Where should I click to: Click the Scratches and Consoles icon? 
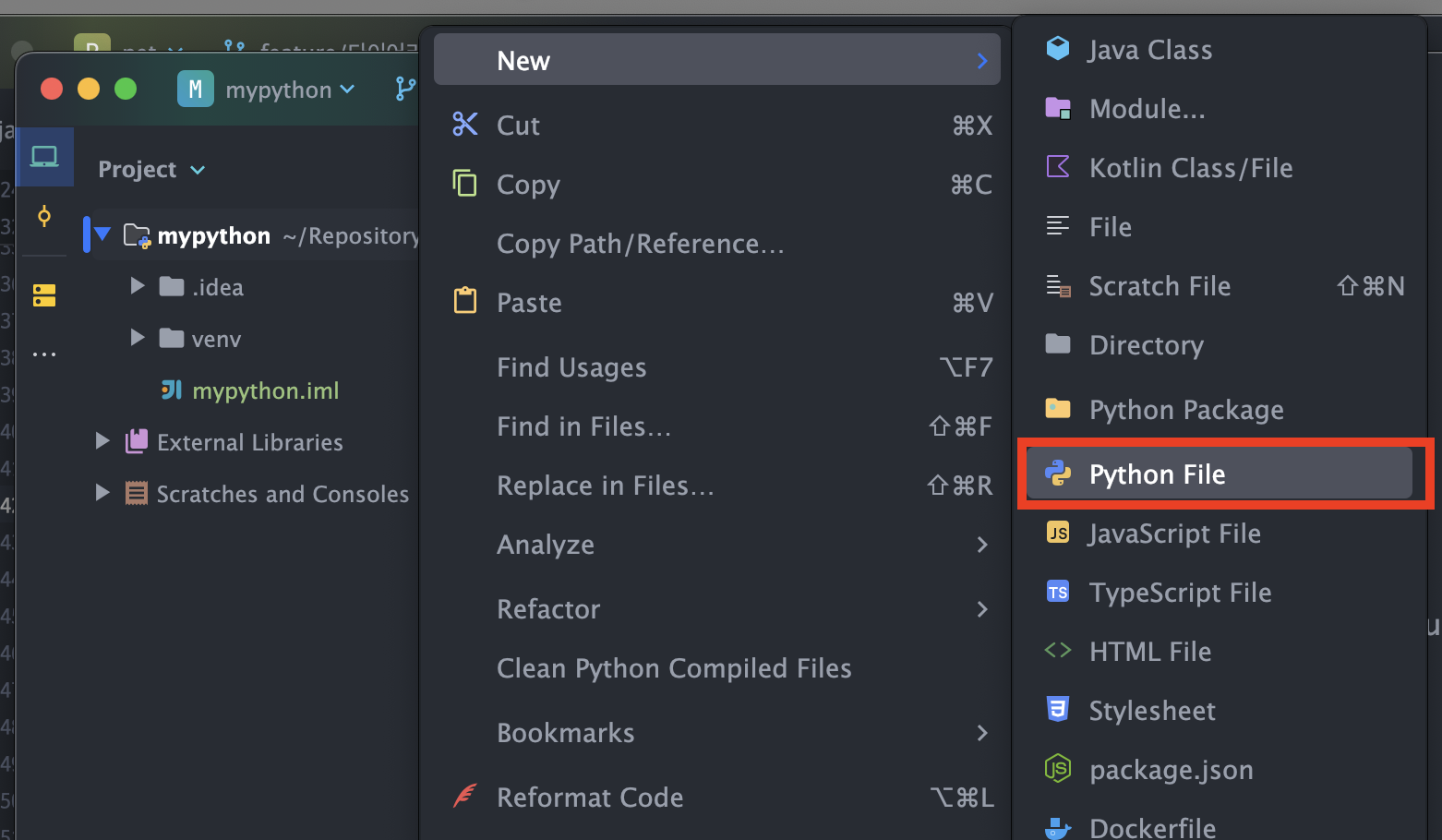pos(137,493)
